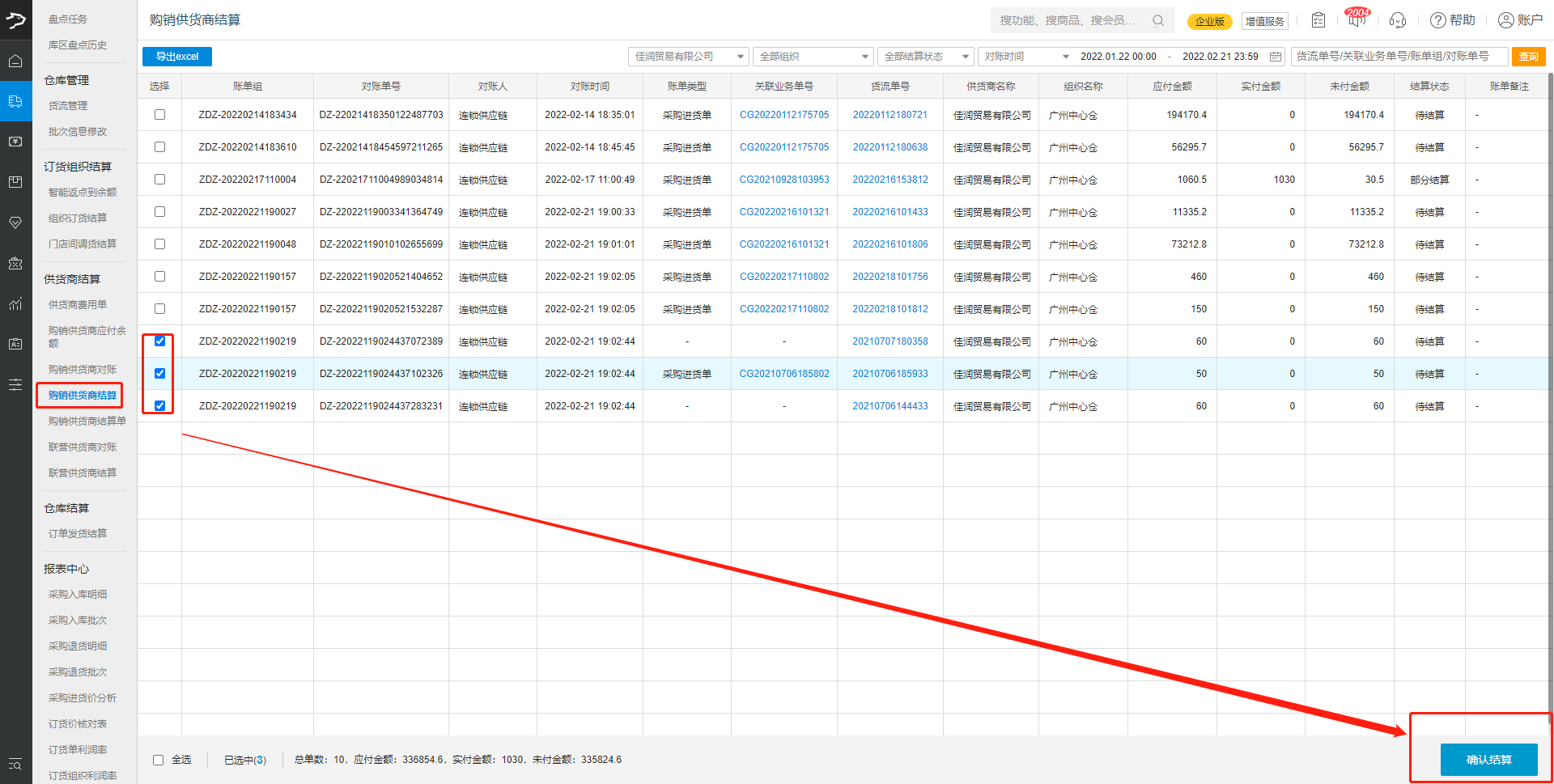Screen dimensions: 1554x784
Task: Open the 全部结算状态 status dropdown
Action: click(925, 57)
